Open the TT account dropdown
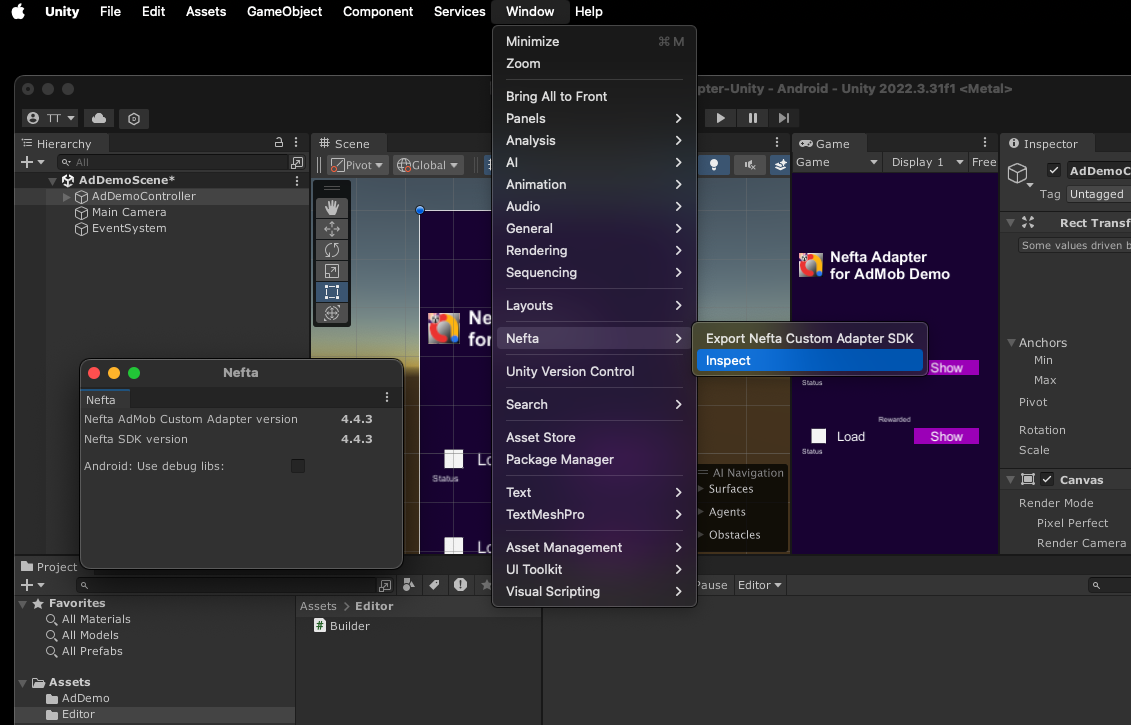The height and width of the screenshot is (725, 1131). (50, 118)
